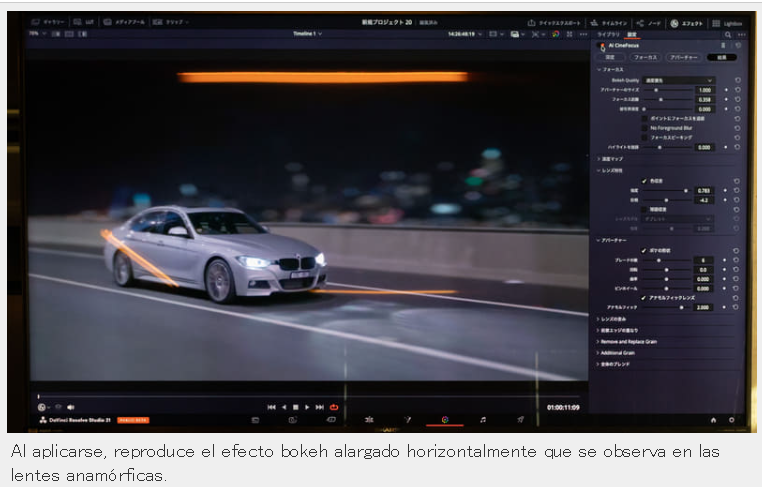Toggle the アナモルフィックレンズ checkbox
This screenshot has width=762, height=487.
click(x=643, y=297)
